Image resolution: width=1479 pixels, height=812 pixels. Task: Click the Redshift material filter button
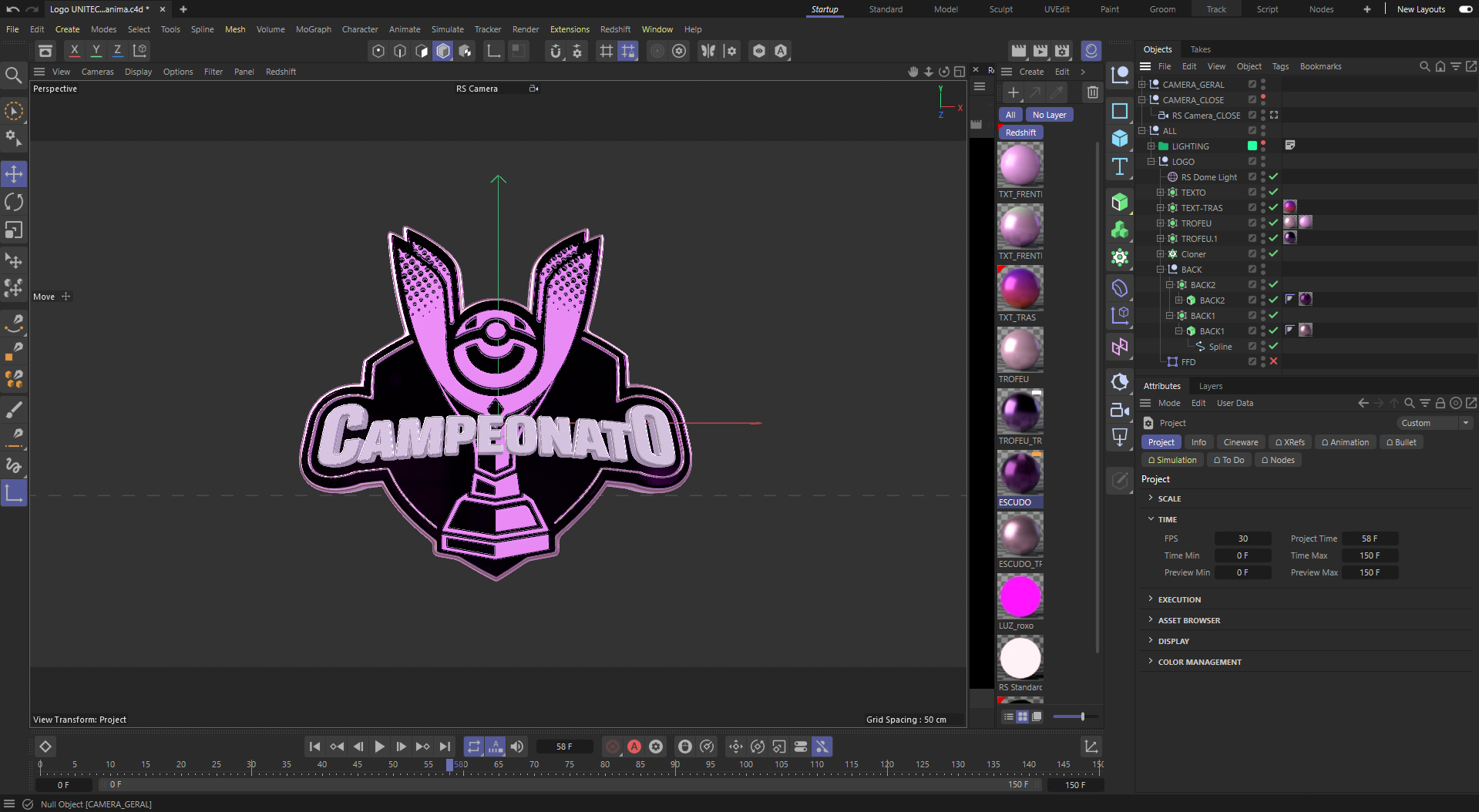pos(1020,133)
